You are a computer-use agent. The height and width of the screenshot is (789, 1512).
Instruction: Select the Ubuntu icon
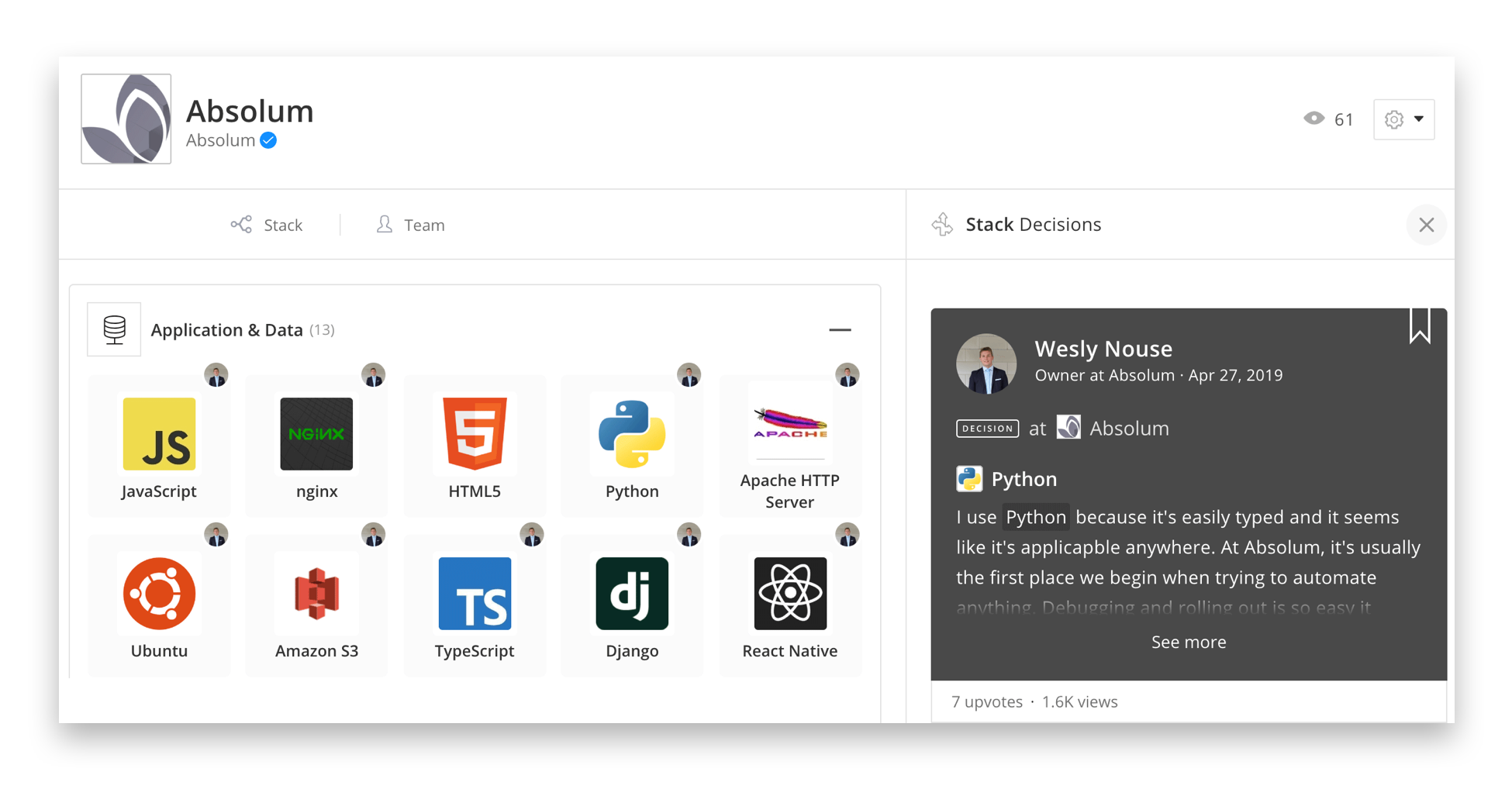pos(159,594)
